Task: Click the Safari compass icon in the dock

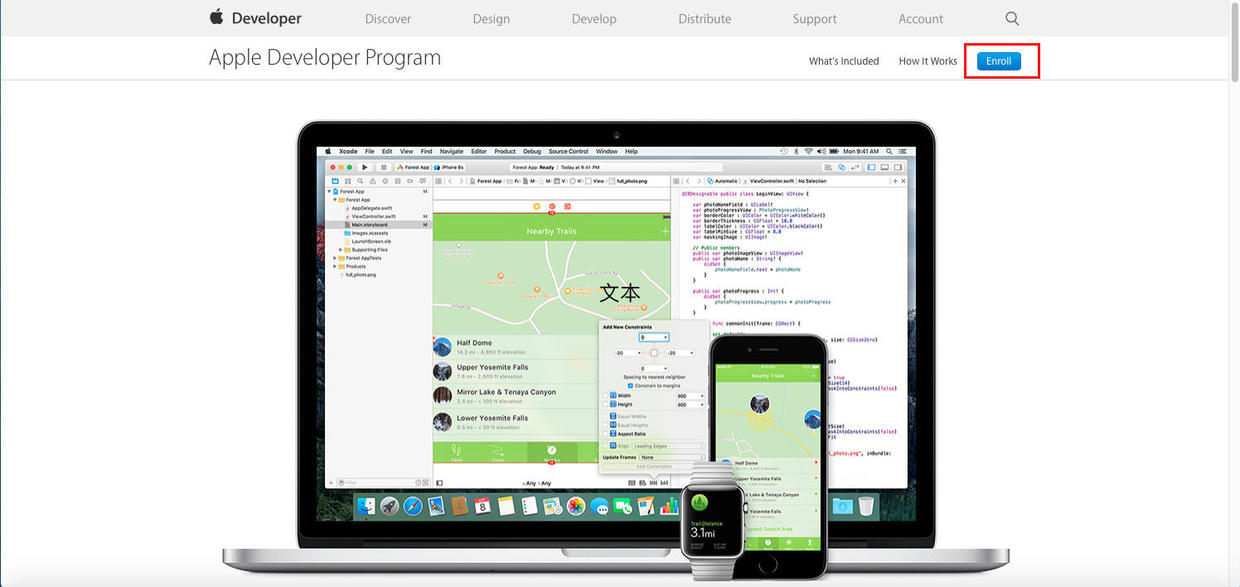Action: (x=413, y=507)
